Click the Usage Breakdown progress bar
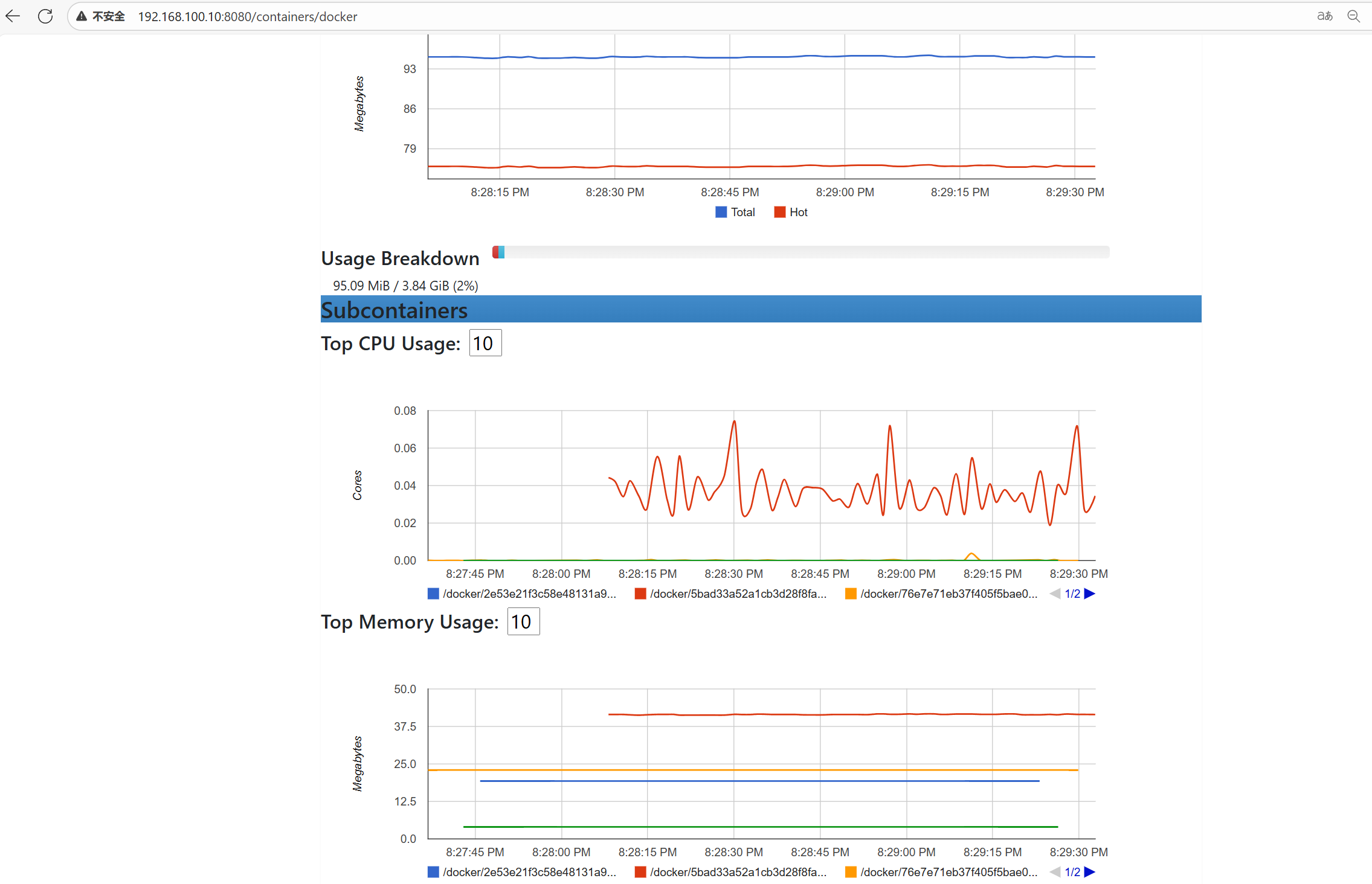The image size is (1372, 884). click(800, 252)
